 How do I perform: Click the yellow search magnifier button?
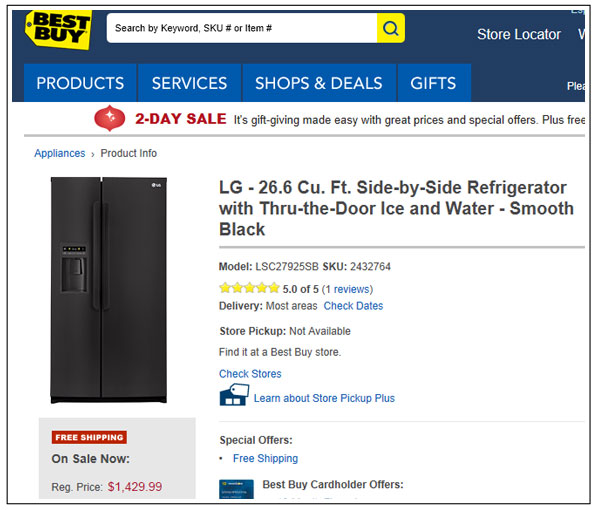(x=391, y=29)
